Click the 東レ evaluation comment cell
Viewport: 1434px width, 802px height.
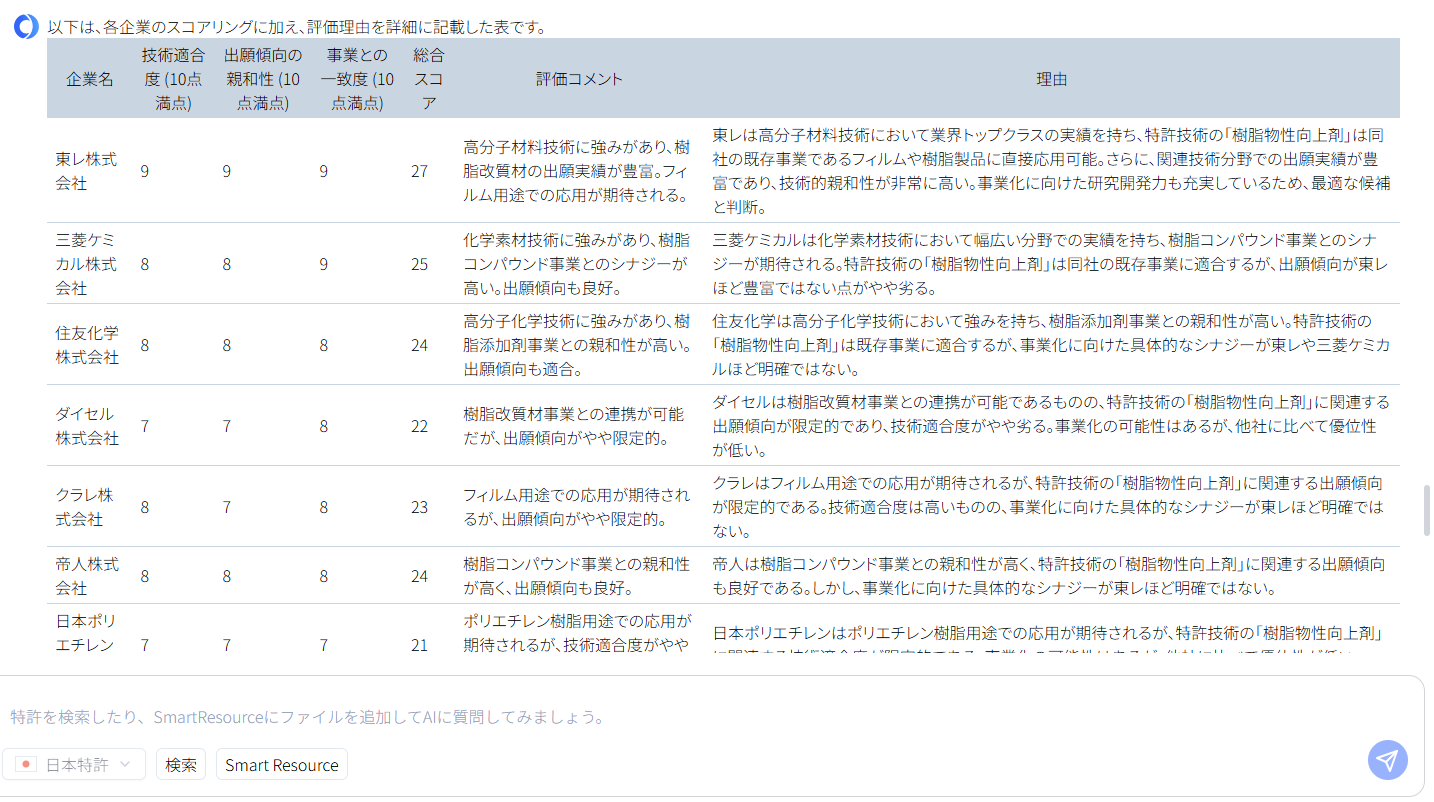(579, 171)
